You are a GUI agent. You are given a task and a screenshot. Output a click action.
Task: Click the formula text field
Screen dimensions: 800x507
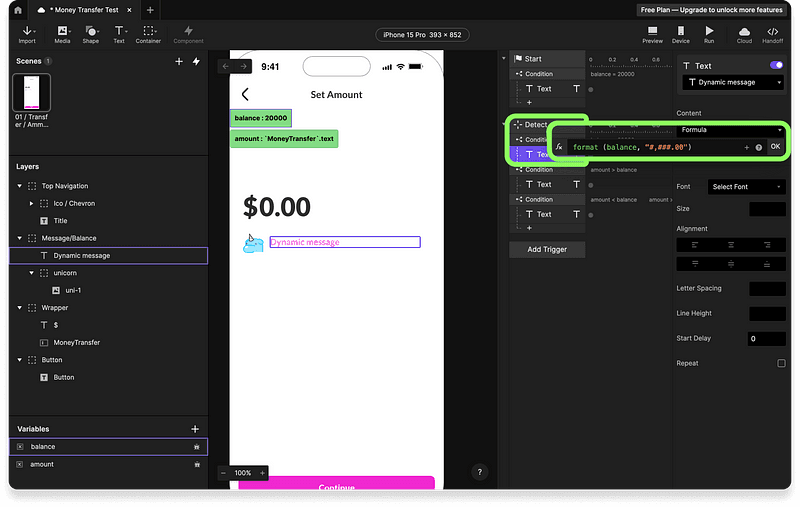(655, 147)
